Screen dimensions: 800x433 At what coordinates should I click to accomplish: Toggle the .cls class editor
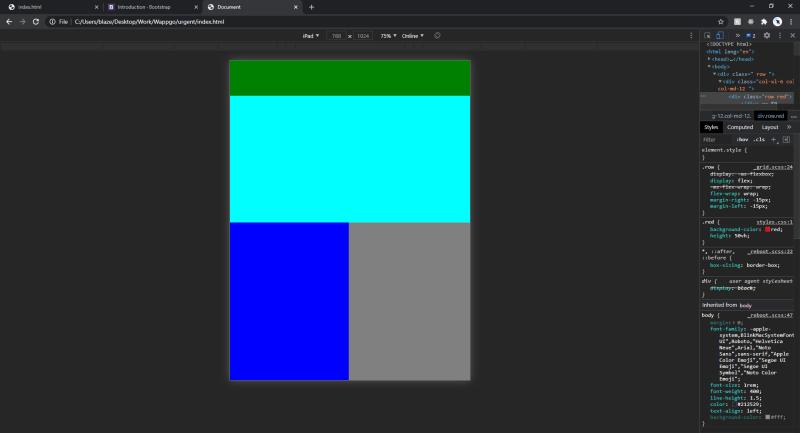(759, 139)
